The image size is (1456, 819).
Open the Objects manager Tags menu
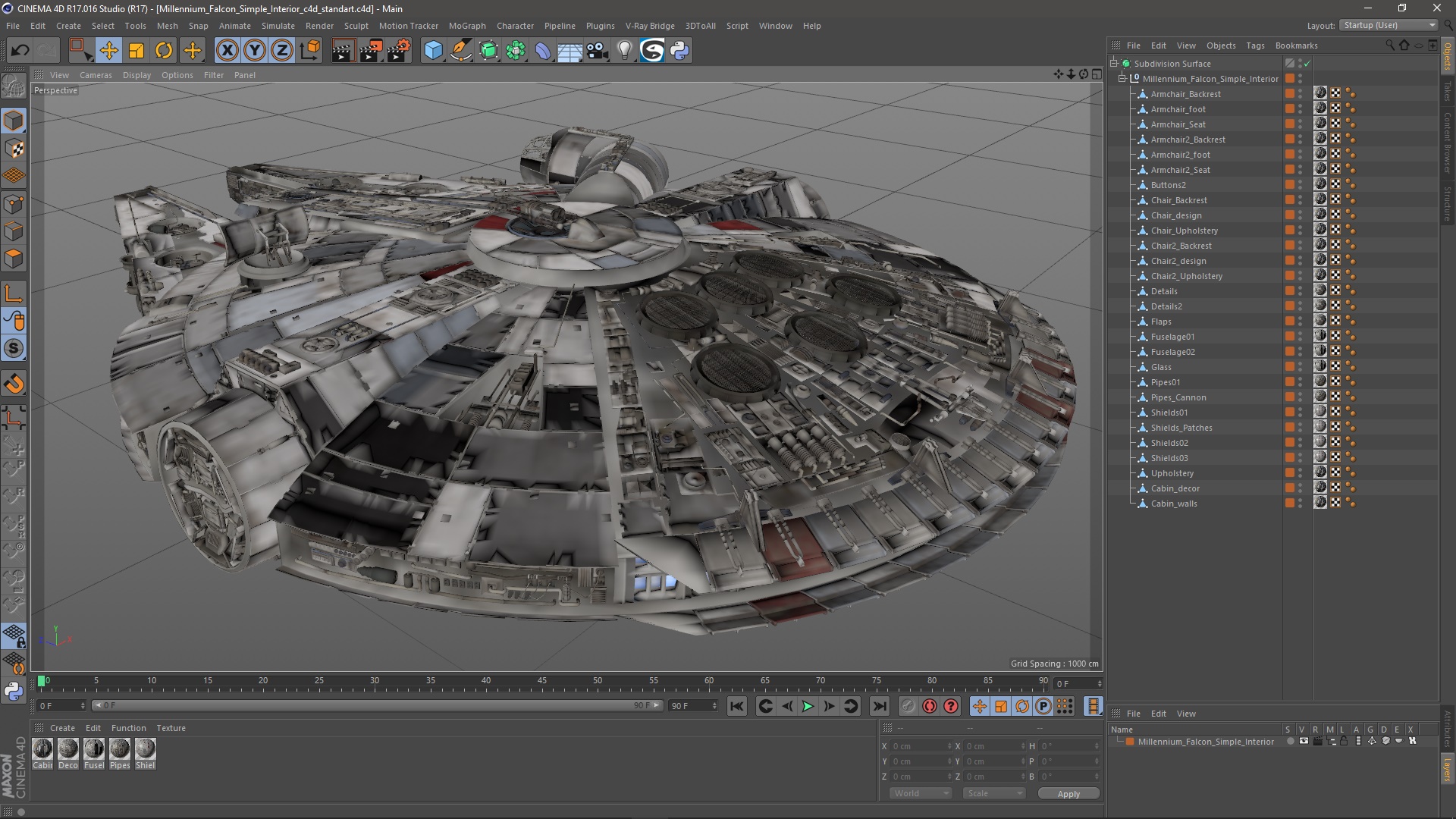click(1255, 45)
